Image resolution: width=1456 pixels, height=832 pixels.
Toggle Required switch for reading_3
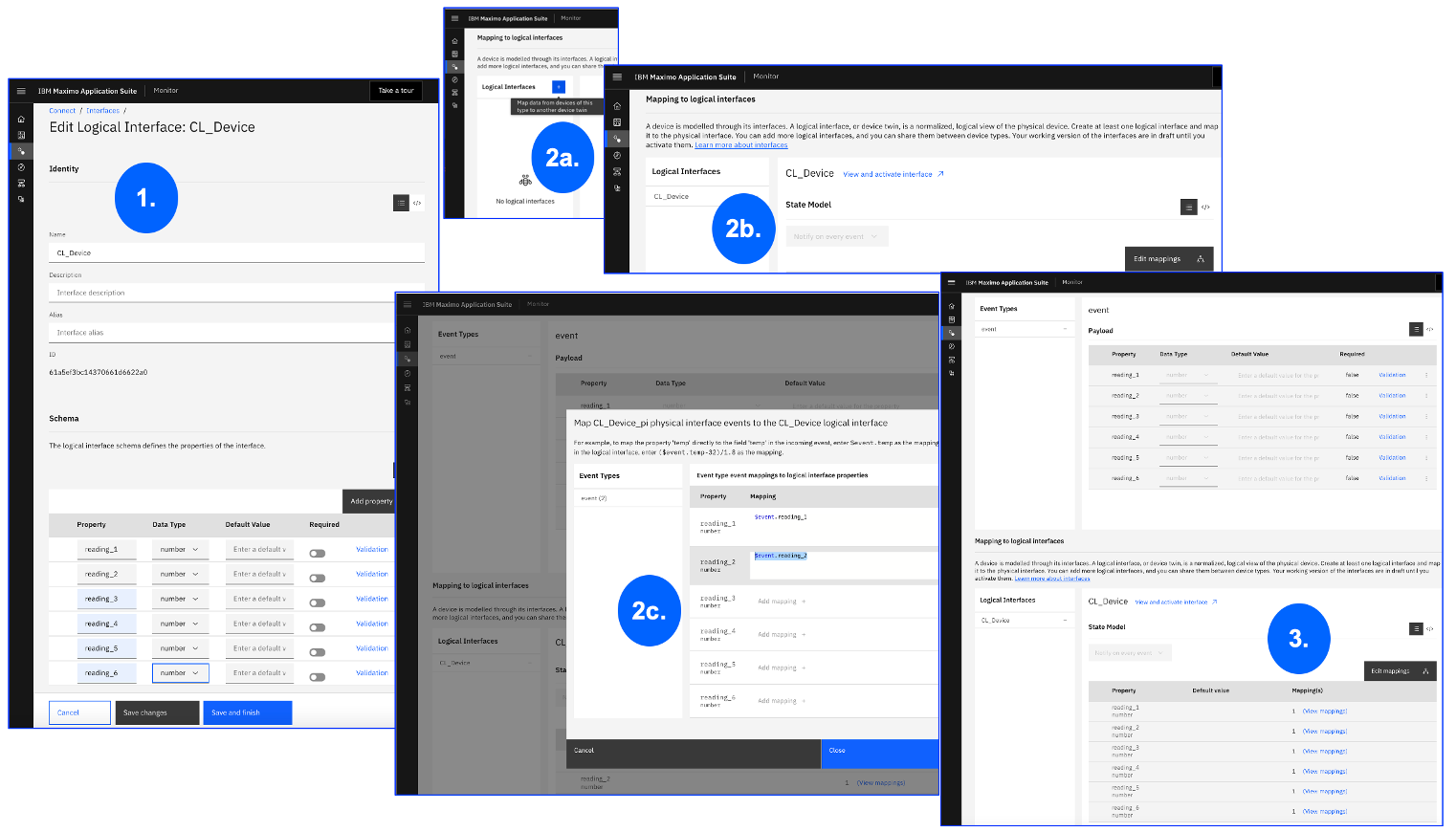318,603
